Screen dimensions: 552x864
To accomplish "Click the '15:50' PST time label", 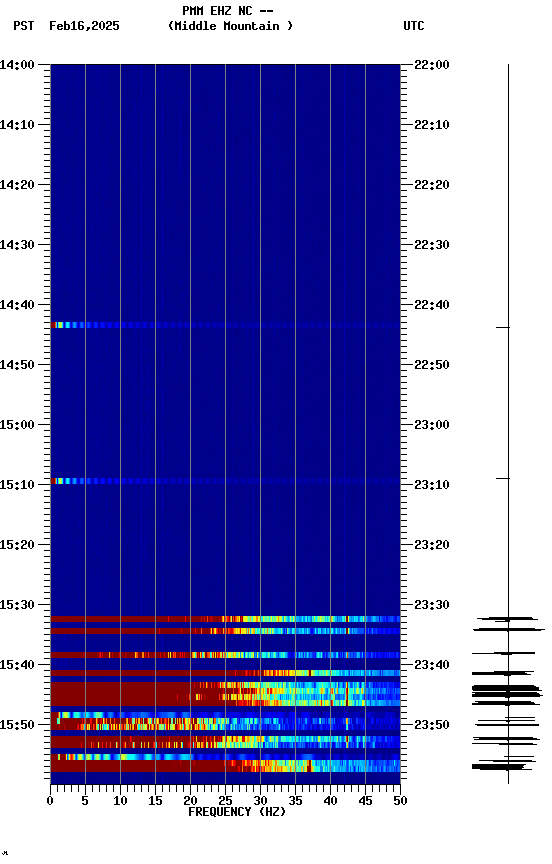I will 17,726.
